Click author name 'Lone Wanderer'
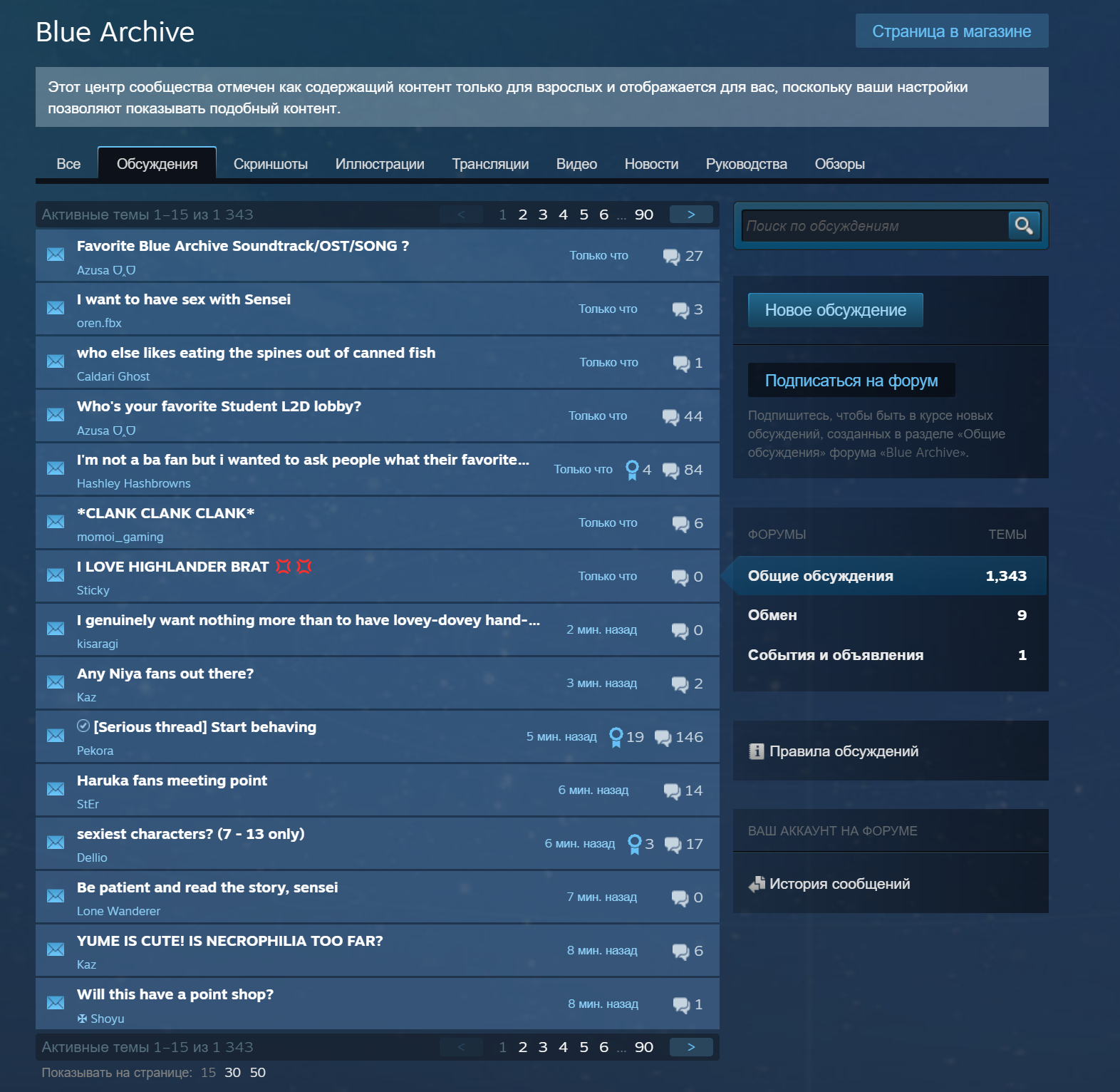 click(x=118, y=911)
